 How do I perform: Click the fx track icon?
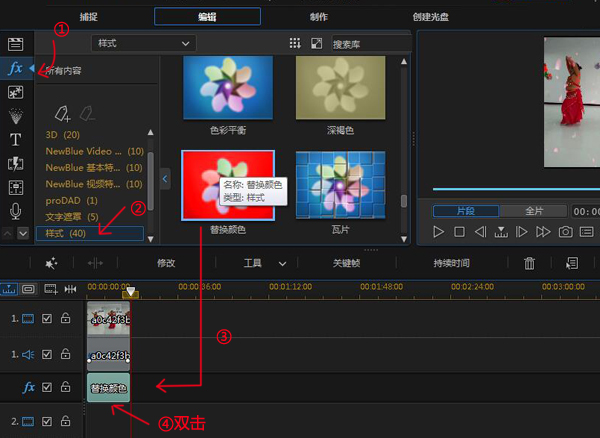coord(29,387)
